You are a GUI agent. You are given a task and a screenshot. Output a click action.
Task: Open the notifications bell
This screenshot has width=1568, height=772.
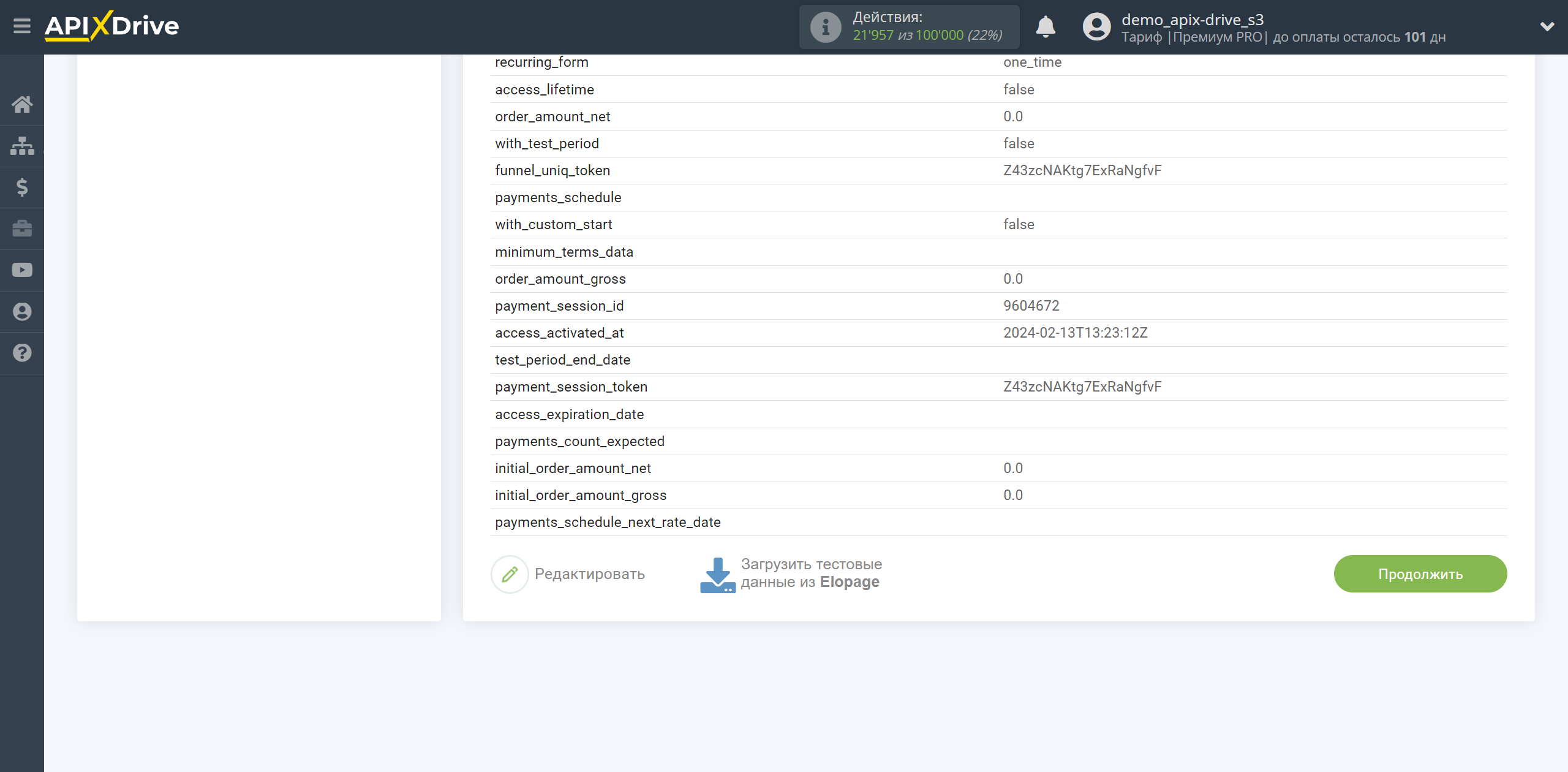[1046, 27]
